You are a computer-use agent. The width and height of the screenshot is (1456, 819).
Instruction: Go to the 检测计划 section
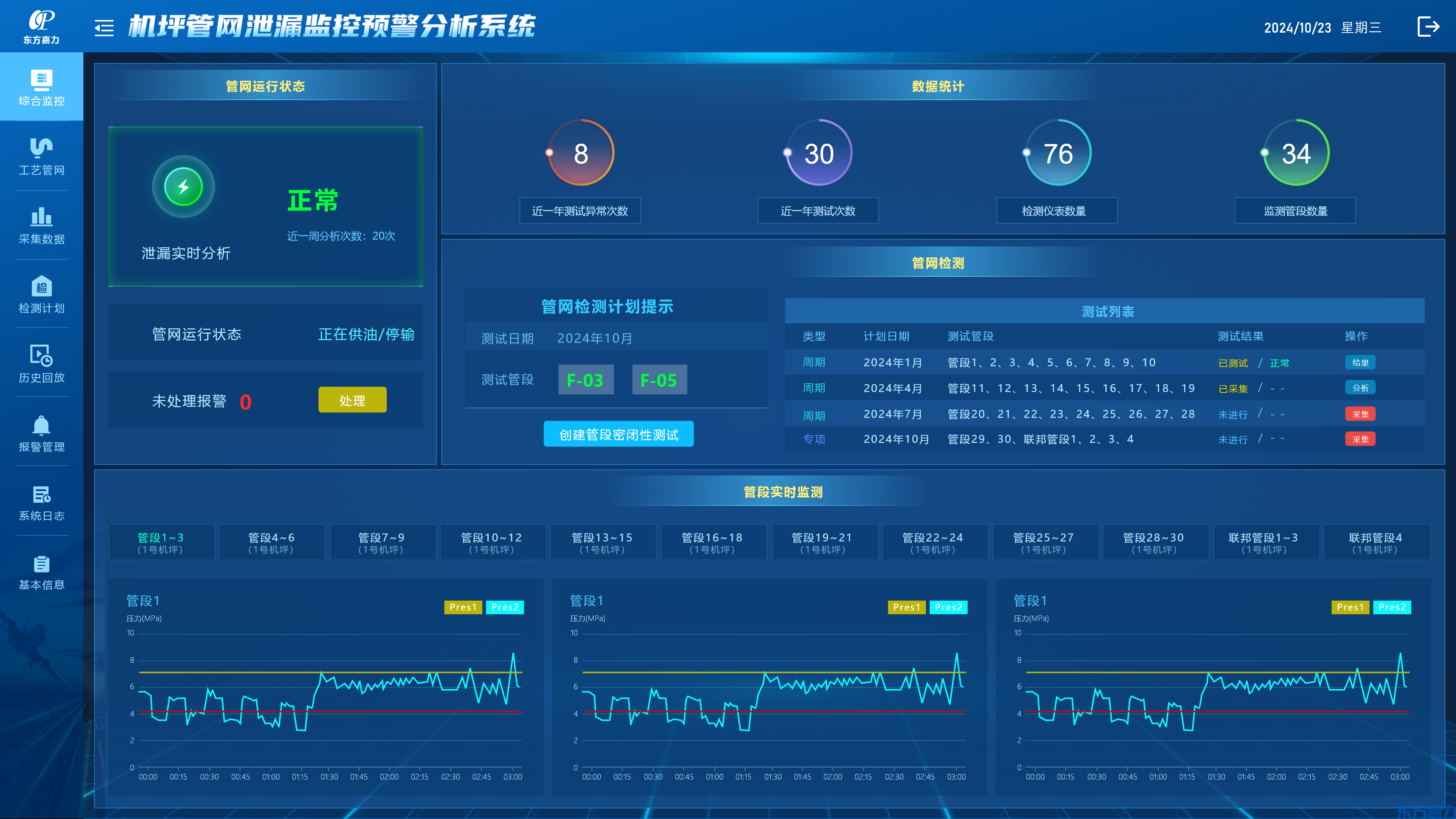pos(41,294)
